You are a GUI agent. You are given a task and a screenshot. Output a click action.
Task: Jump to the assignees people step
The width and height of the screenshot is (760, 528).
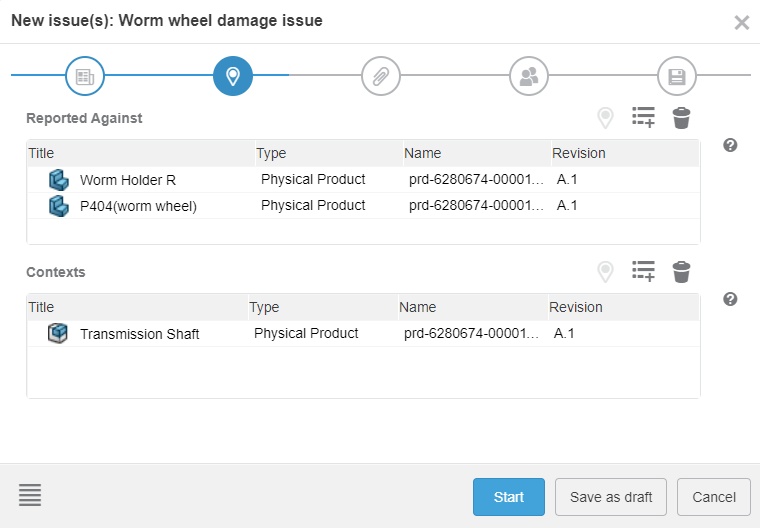point(529,76)
